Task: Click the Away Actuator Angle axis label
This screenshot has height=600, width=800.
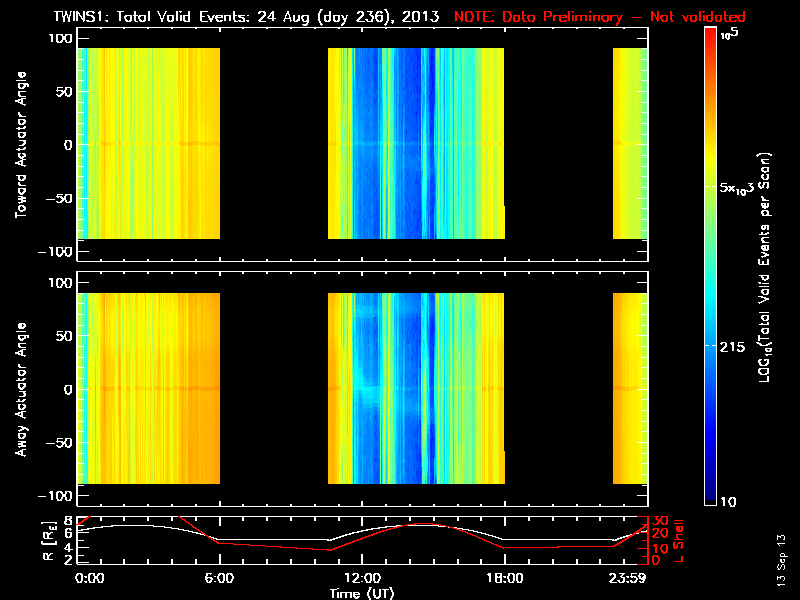Action: pos(21,389)
